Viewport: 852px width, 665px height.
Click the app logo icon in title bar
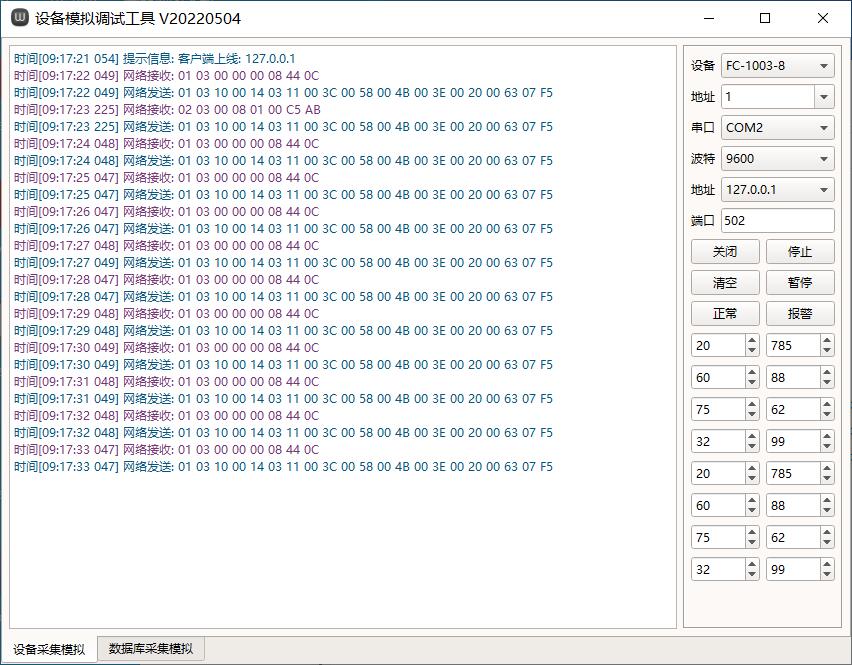click(x=19, y=18)
